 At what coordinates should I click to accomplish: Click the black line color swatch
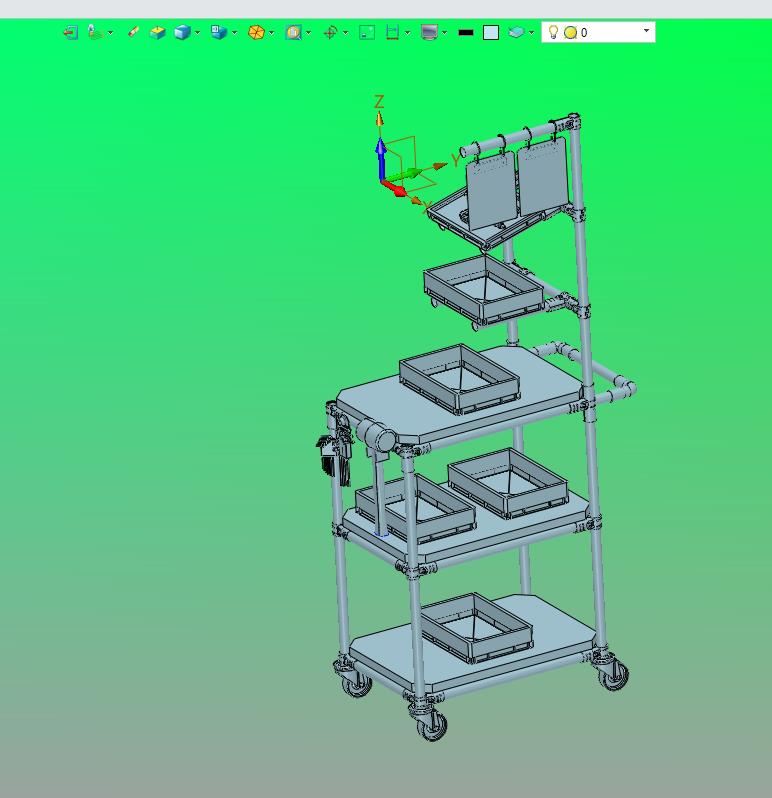click(466, 33)
